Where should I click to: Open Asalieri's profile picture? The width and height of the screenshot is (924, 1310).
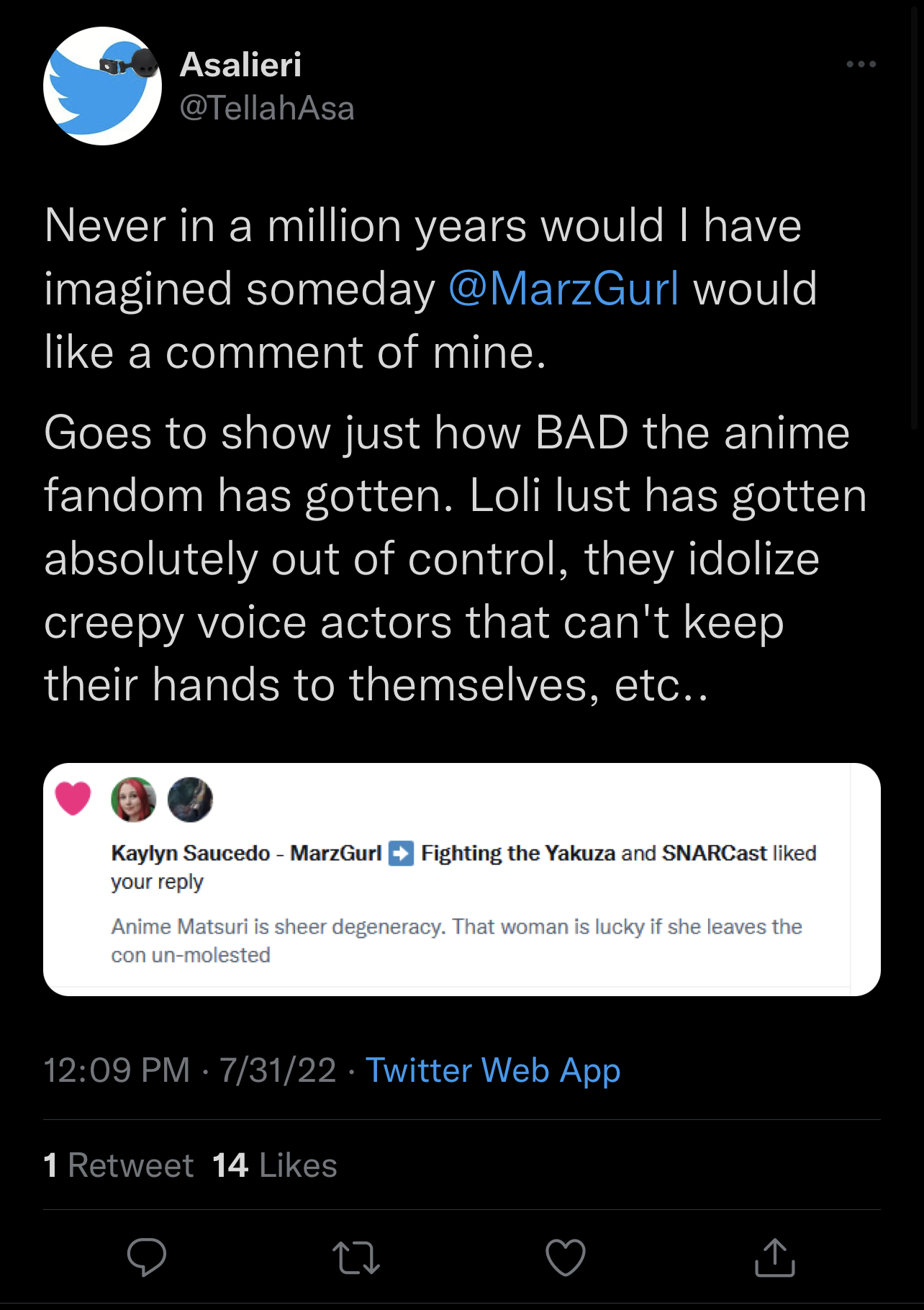102,86
